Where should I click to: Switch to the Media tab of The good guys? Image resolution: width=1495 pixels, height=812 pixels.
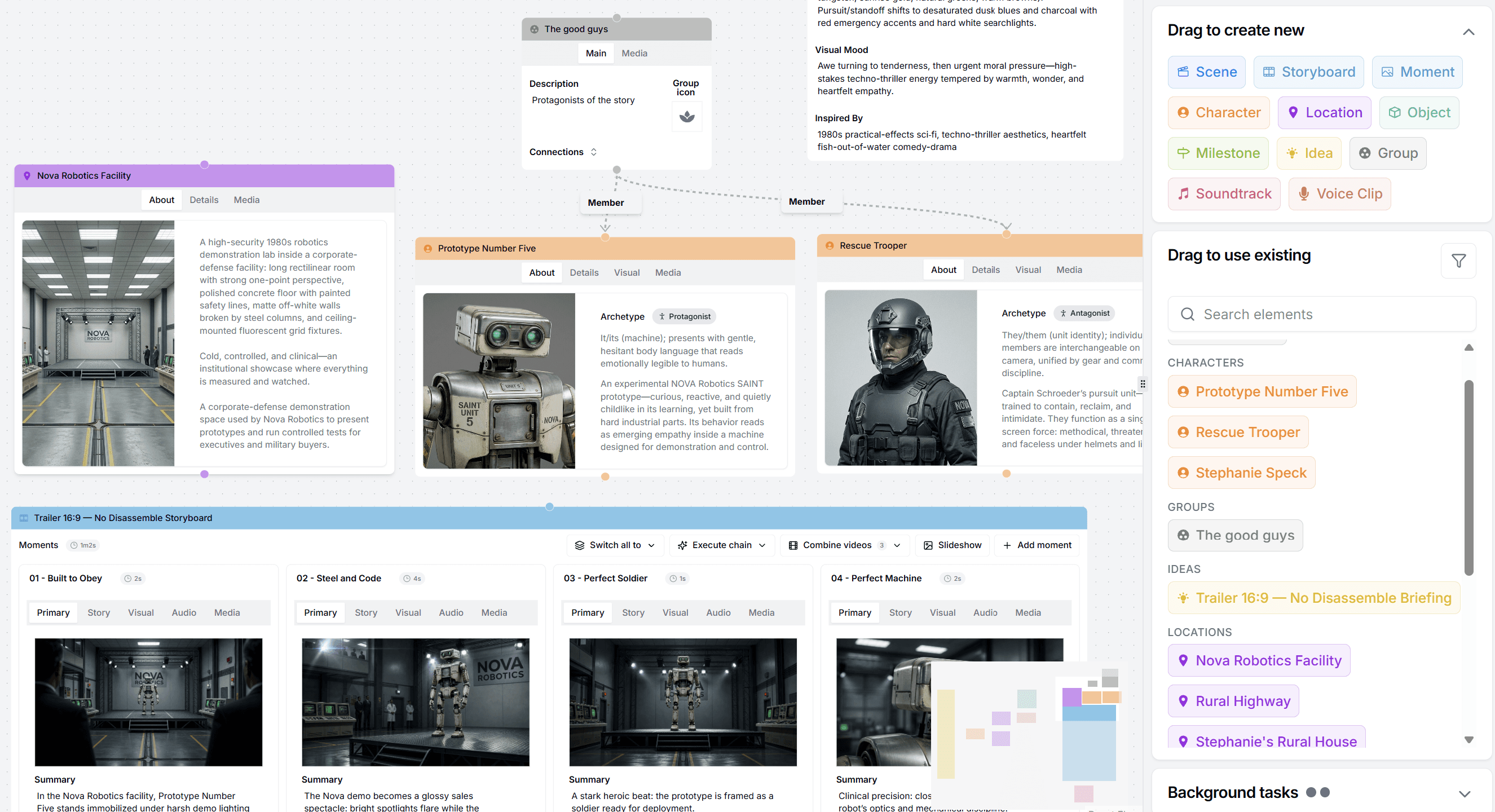634,54
